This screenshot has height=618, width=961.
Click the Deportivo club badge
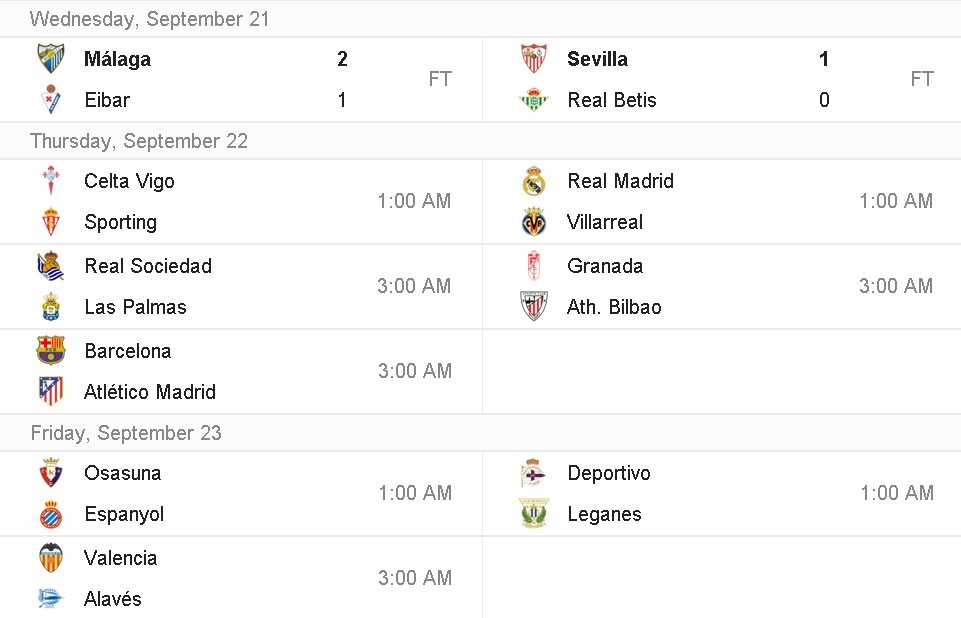pyautogui.click(x=534, y=473)
